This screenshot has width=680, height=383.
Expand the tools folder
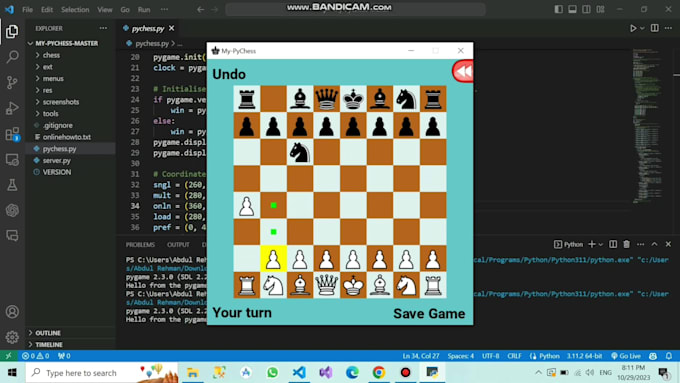(50, 114)
